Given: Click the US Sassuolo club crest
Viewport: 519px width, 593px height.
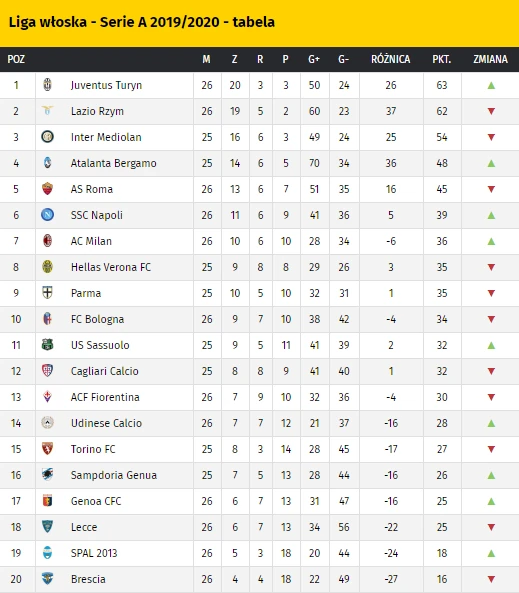Looking at the screenshot, I should click(x=47, y=345).
